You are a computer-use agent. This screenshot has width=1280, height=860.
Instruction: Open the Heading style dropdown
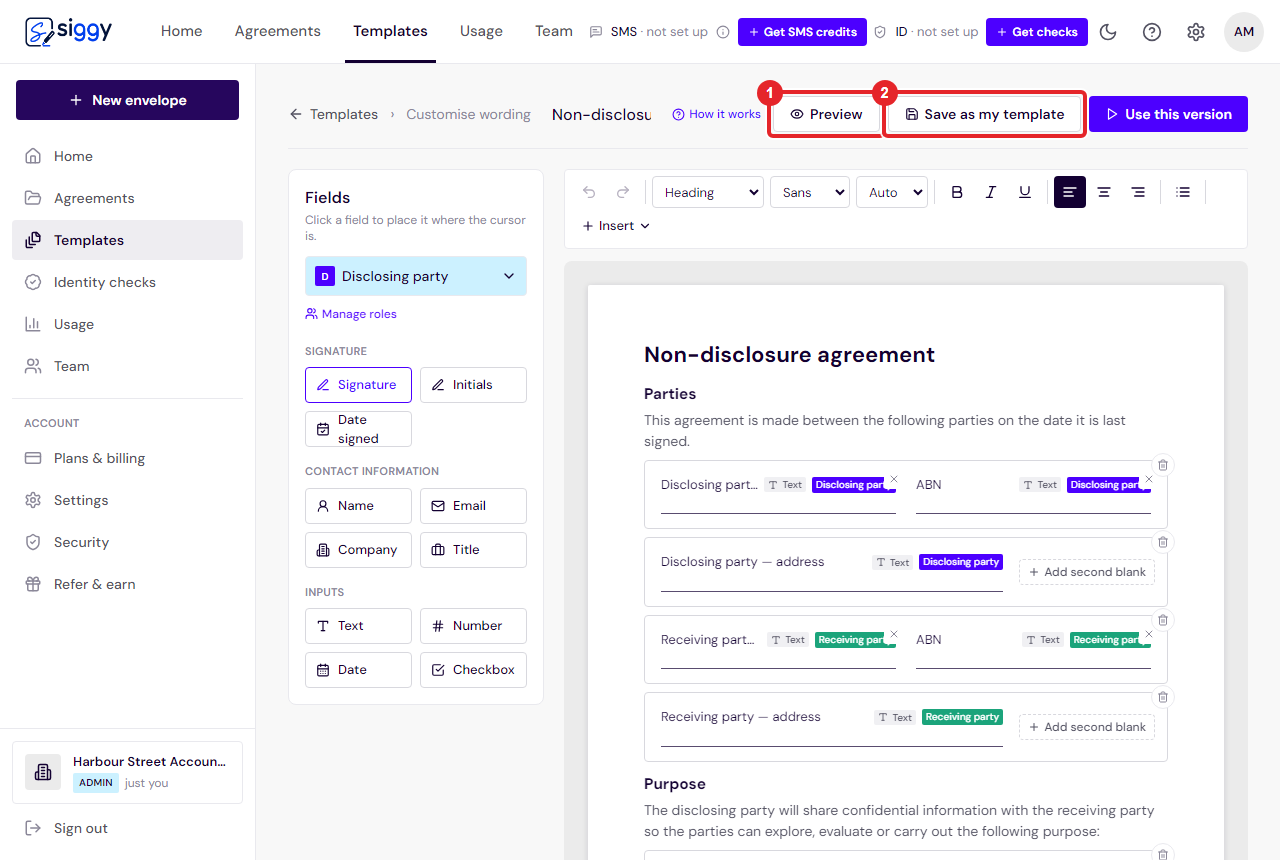coord(708,192)
